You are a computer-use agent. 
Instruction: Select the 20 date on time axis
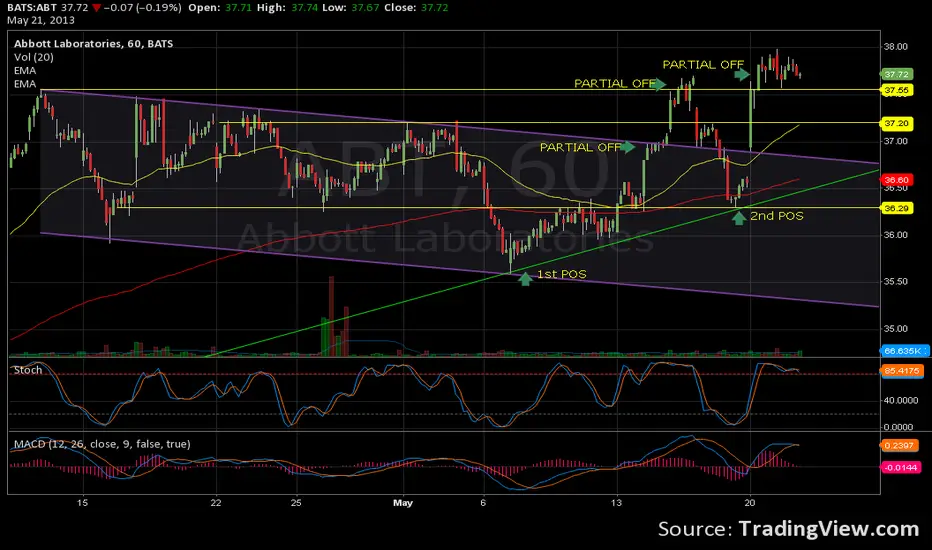click(x=750, y=503)
